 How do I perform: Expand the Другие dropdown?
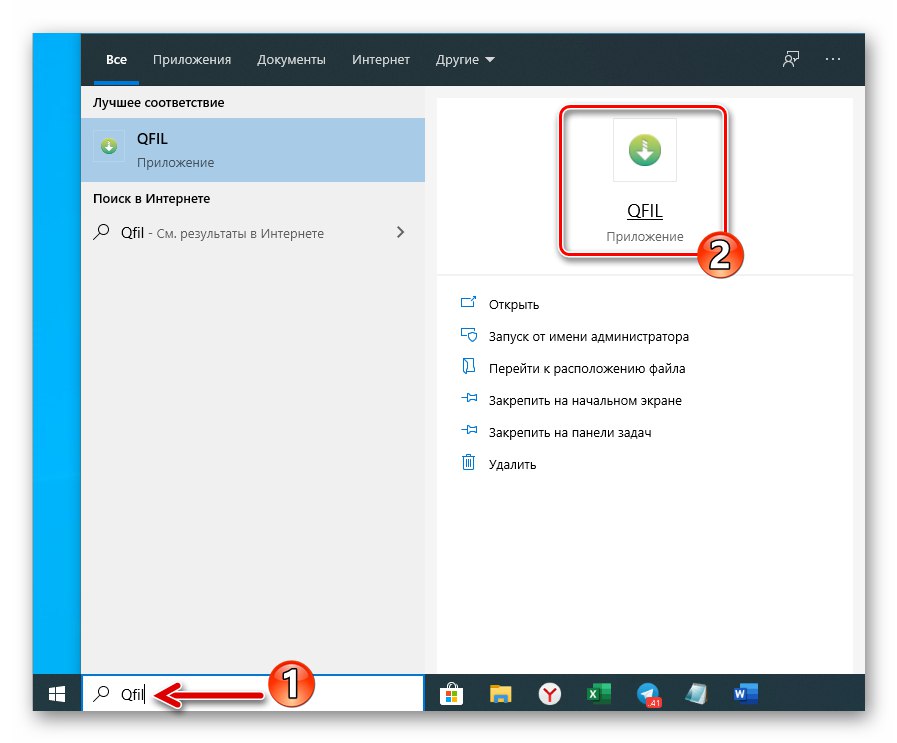(x=465, y=59)
